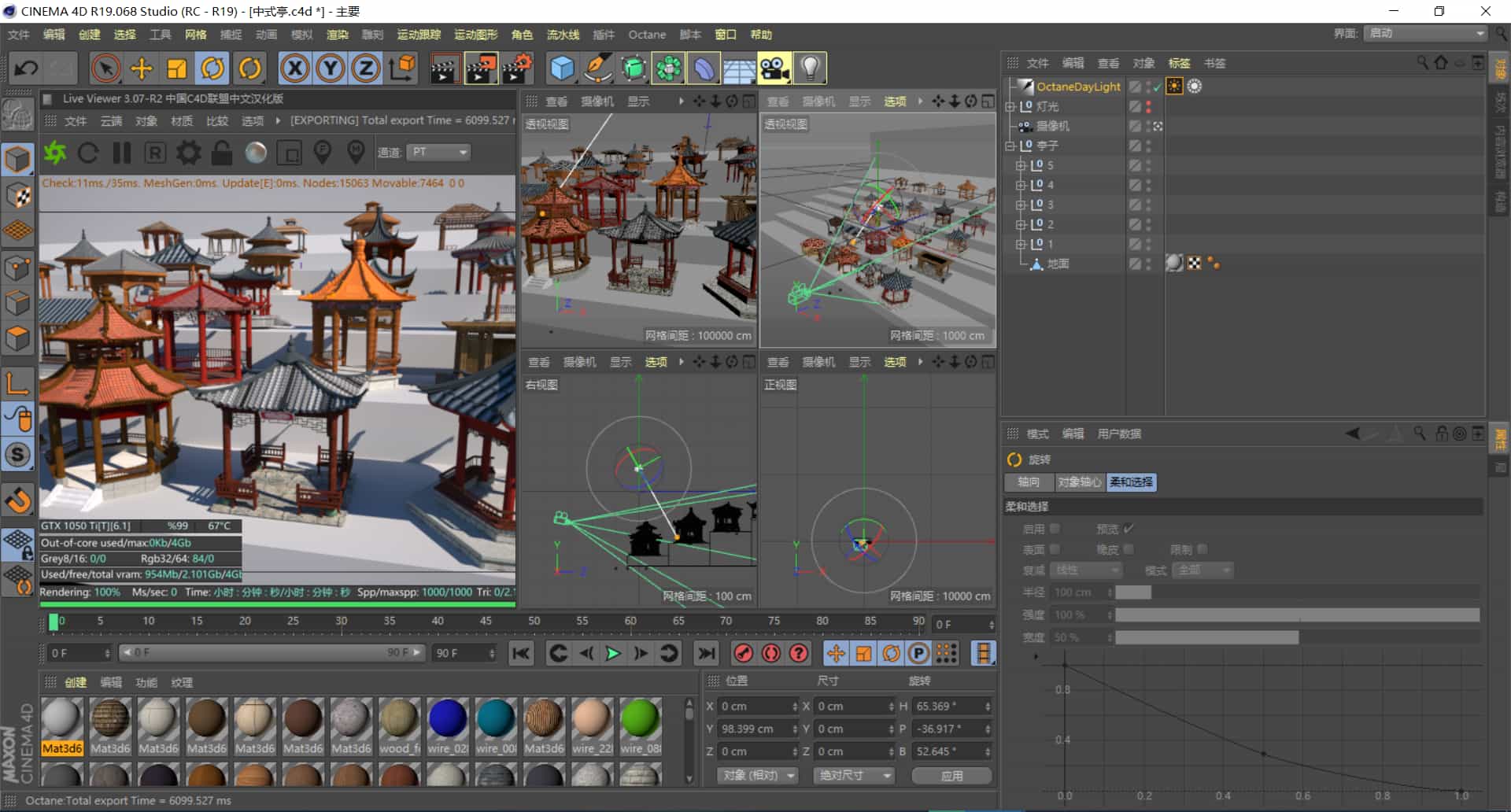Open the 渲染 menu

coord(338,35)
